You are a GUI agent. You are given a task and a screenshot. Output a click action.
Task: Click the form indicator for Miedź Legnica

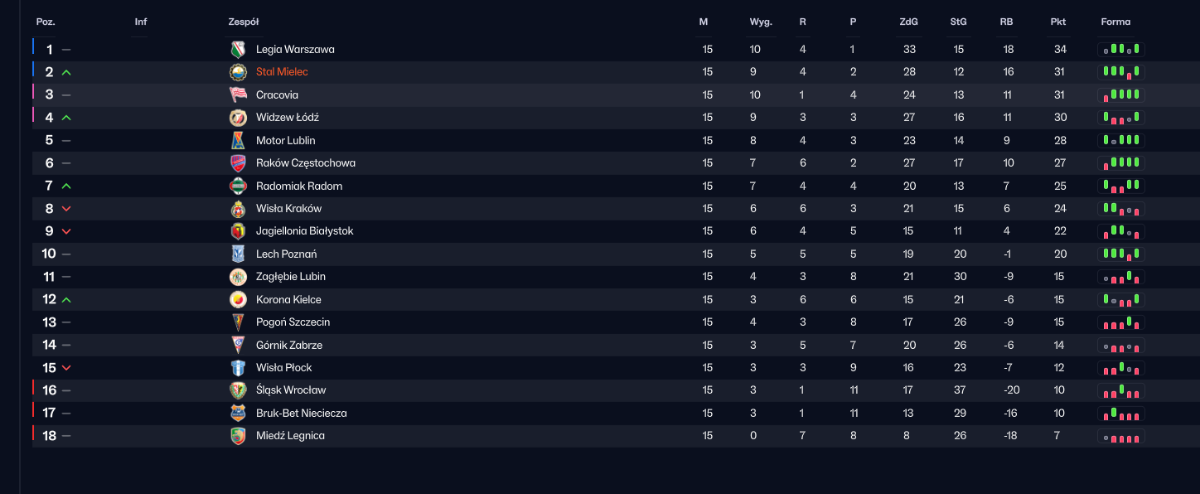tap(1122, 435)
